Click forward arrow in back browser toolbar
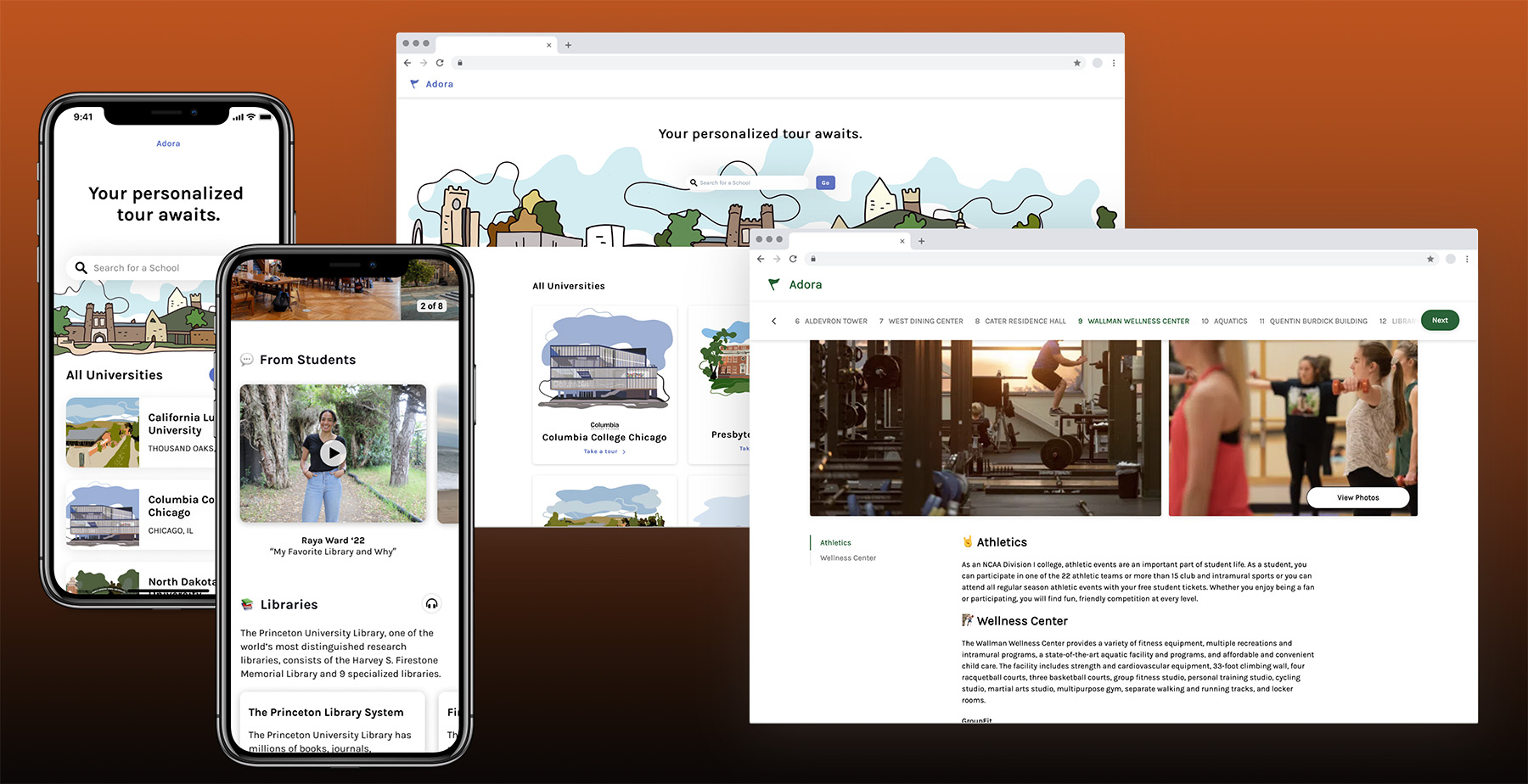 (424, 63)
